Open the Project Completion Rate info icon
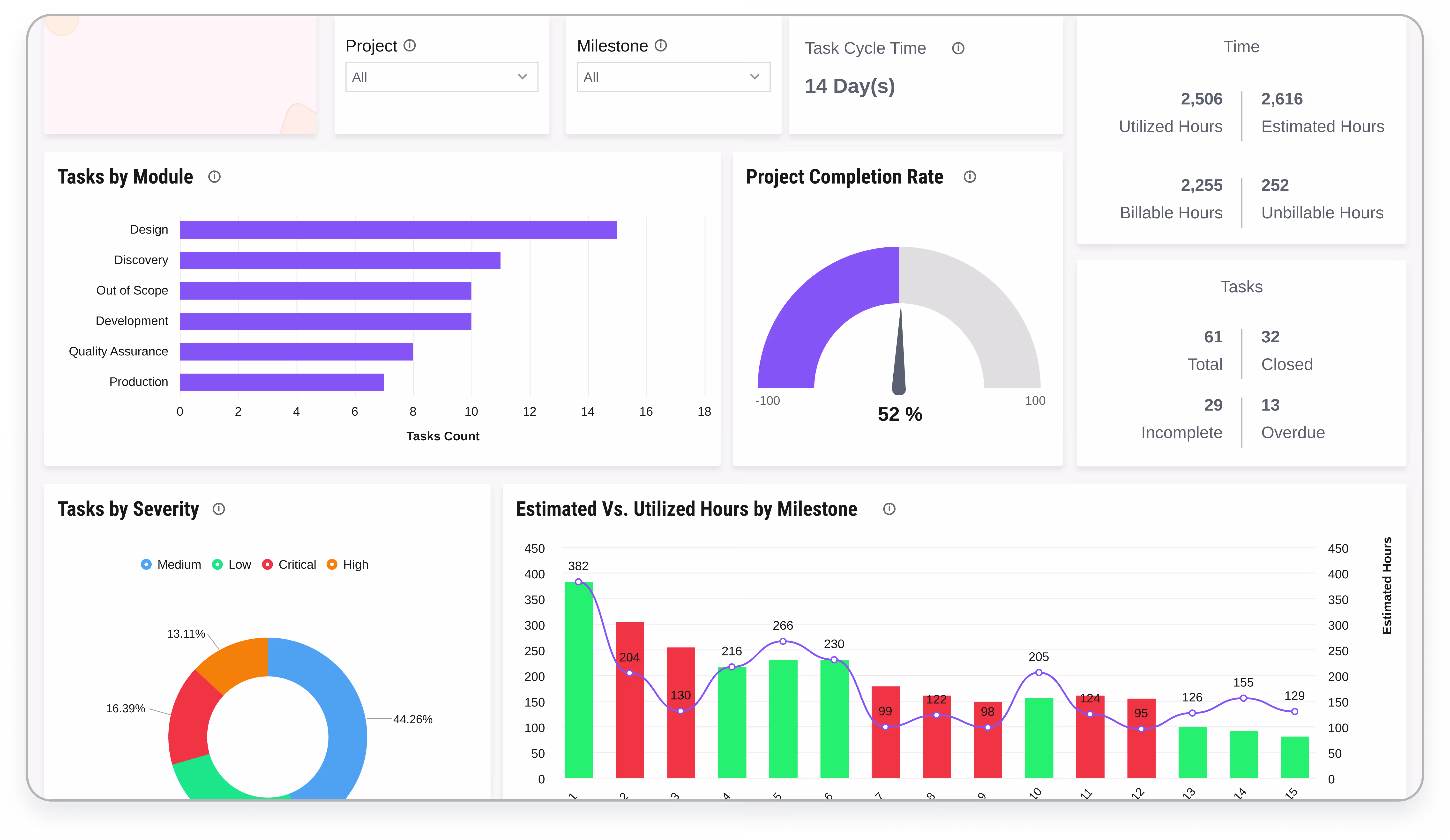Image resolution: width=1450 pixels, height=840 pixels. pos(970,177)
